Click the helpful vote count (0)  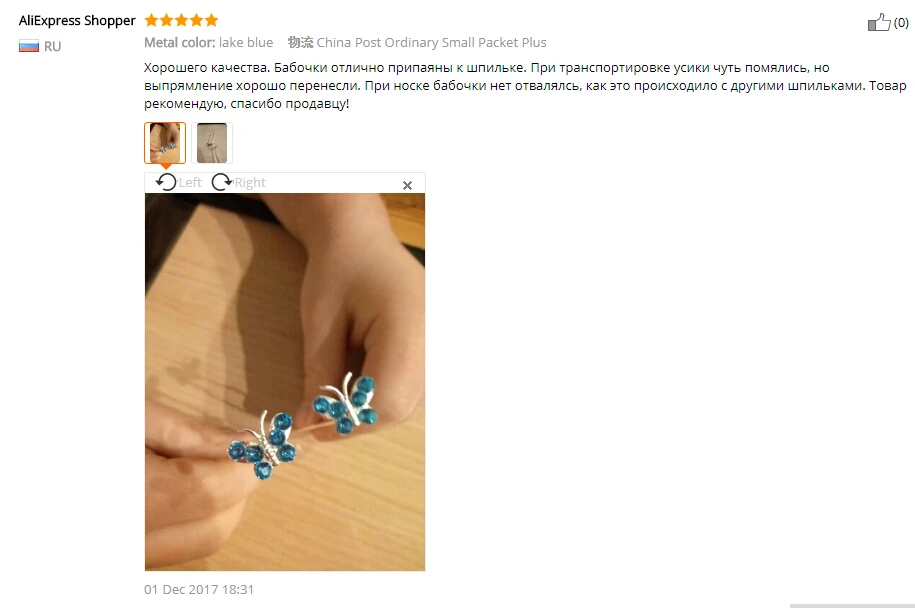pos(901,22)
